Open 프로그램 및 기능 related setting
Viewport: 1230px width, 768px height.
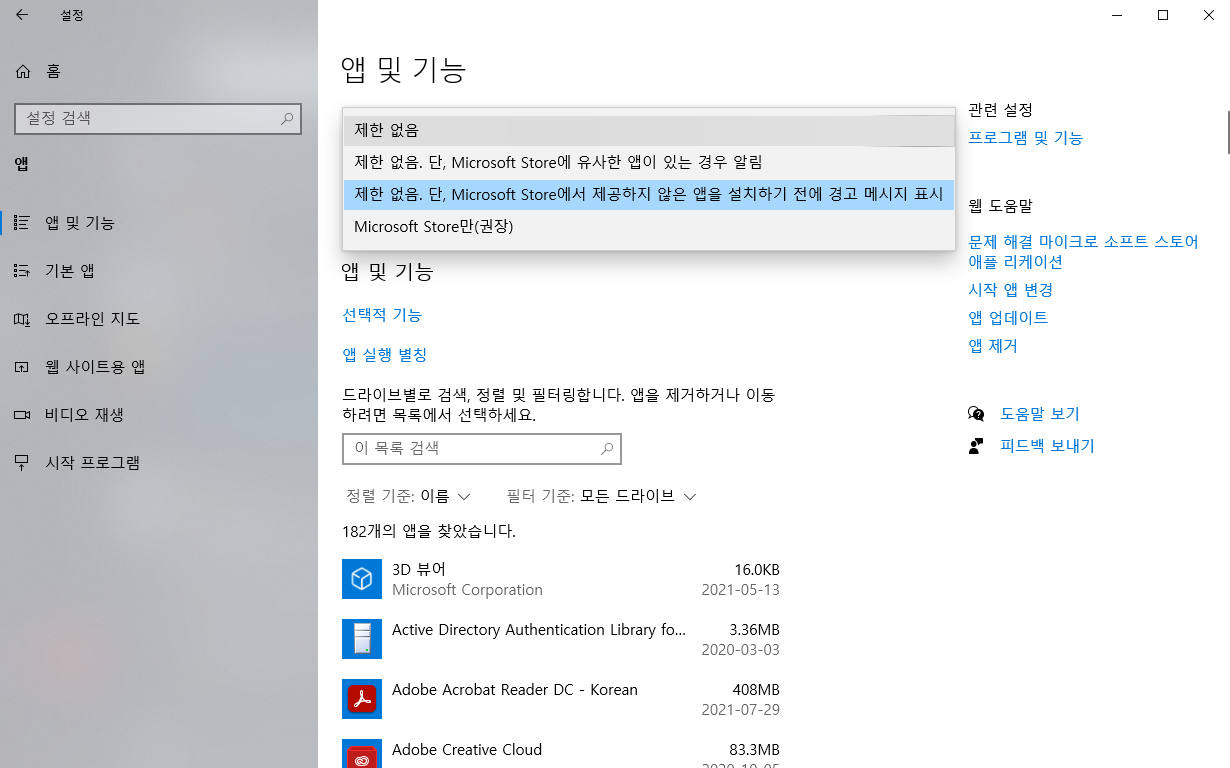(x=1026, y=138)
